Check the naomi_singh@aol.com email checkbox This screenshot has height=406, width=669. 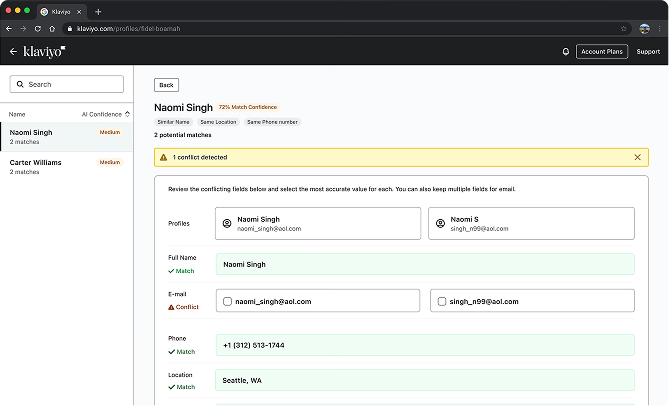tap(227, 302)
